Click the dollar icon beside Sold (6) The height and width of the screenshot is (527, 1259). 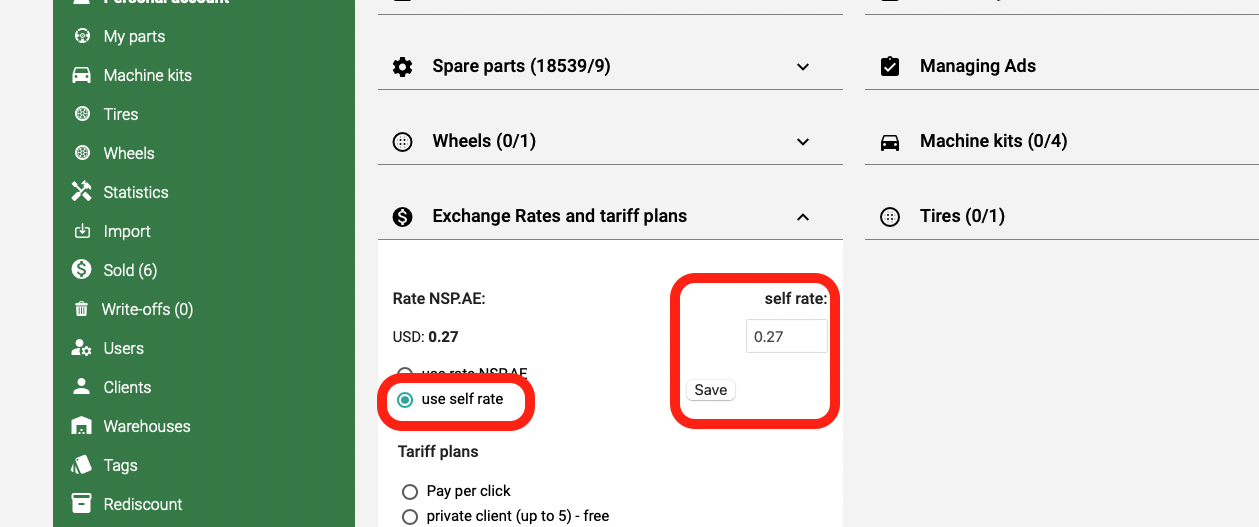pyautogui.click(x=82, y=270)
